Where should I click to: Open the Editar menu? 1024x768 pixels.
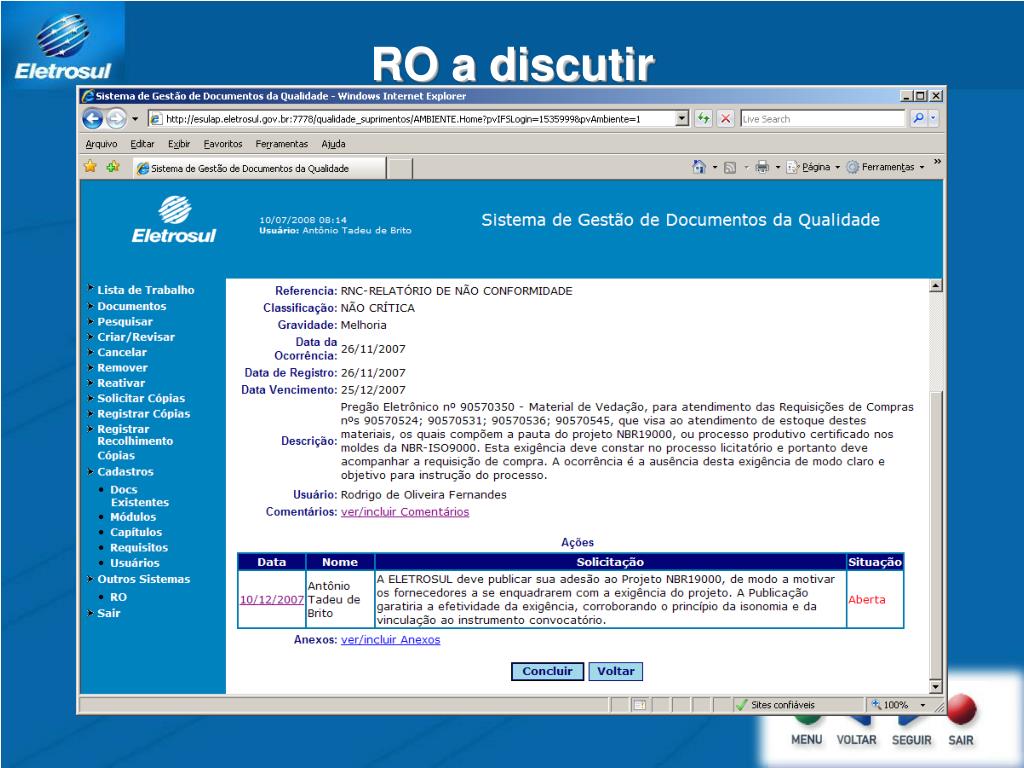tap(142, 144)
